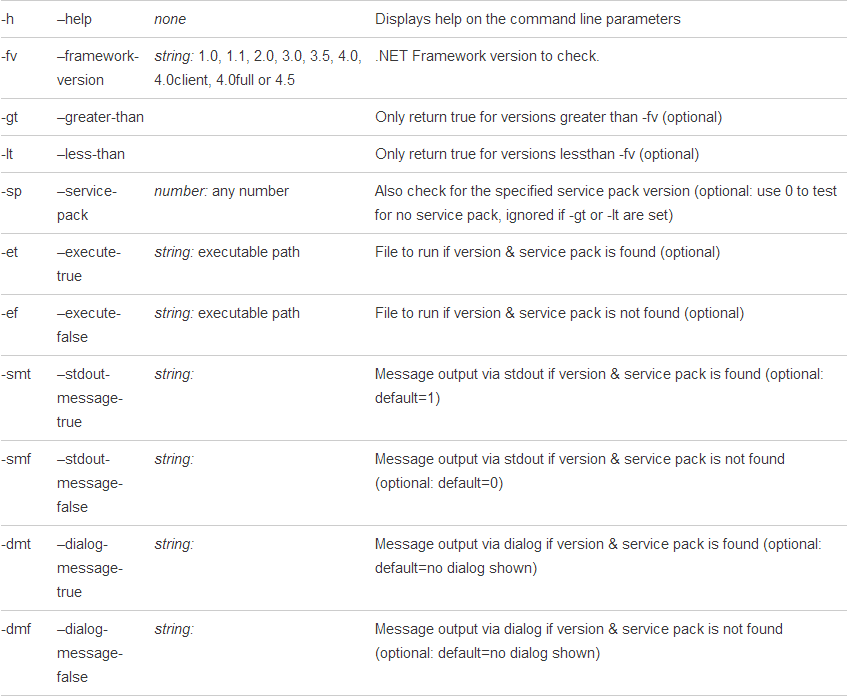Click the --framework-version parameter name

(x=97, y=67)
